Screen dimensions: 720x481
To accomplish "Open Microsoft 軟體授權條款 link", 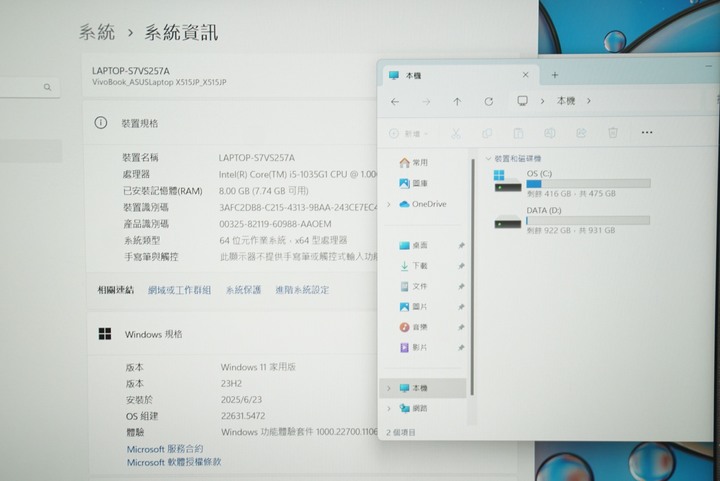I will 174,462.
